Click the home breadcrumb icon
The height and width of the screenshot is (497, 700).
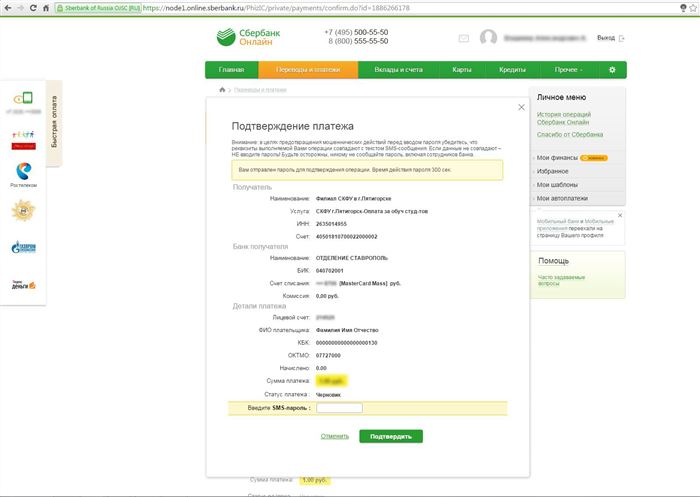click(x=222, y=90)
